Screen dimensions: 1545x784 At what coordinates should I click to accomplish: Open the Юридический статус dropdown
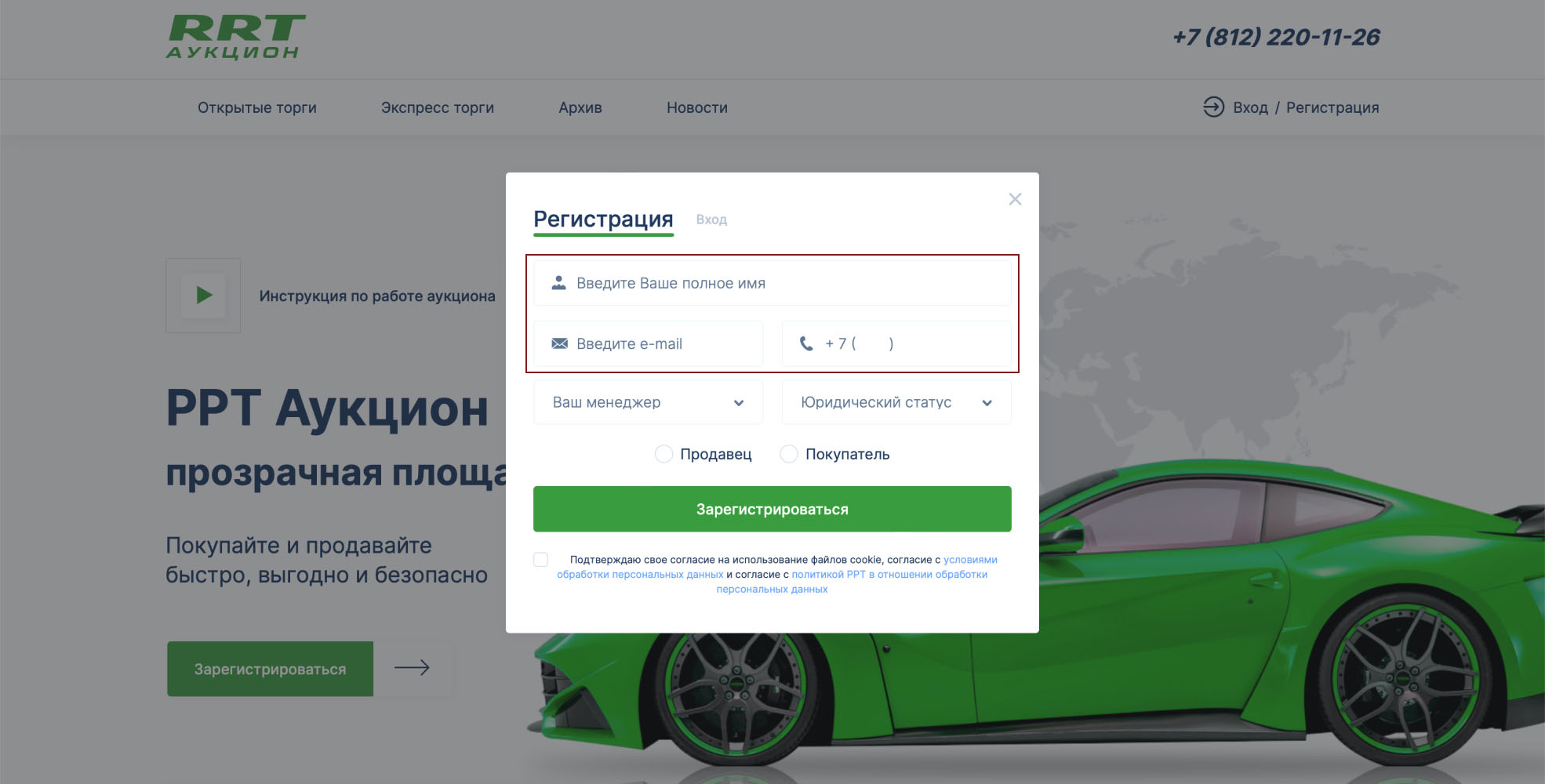[896, 402]
